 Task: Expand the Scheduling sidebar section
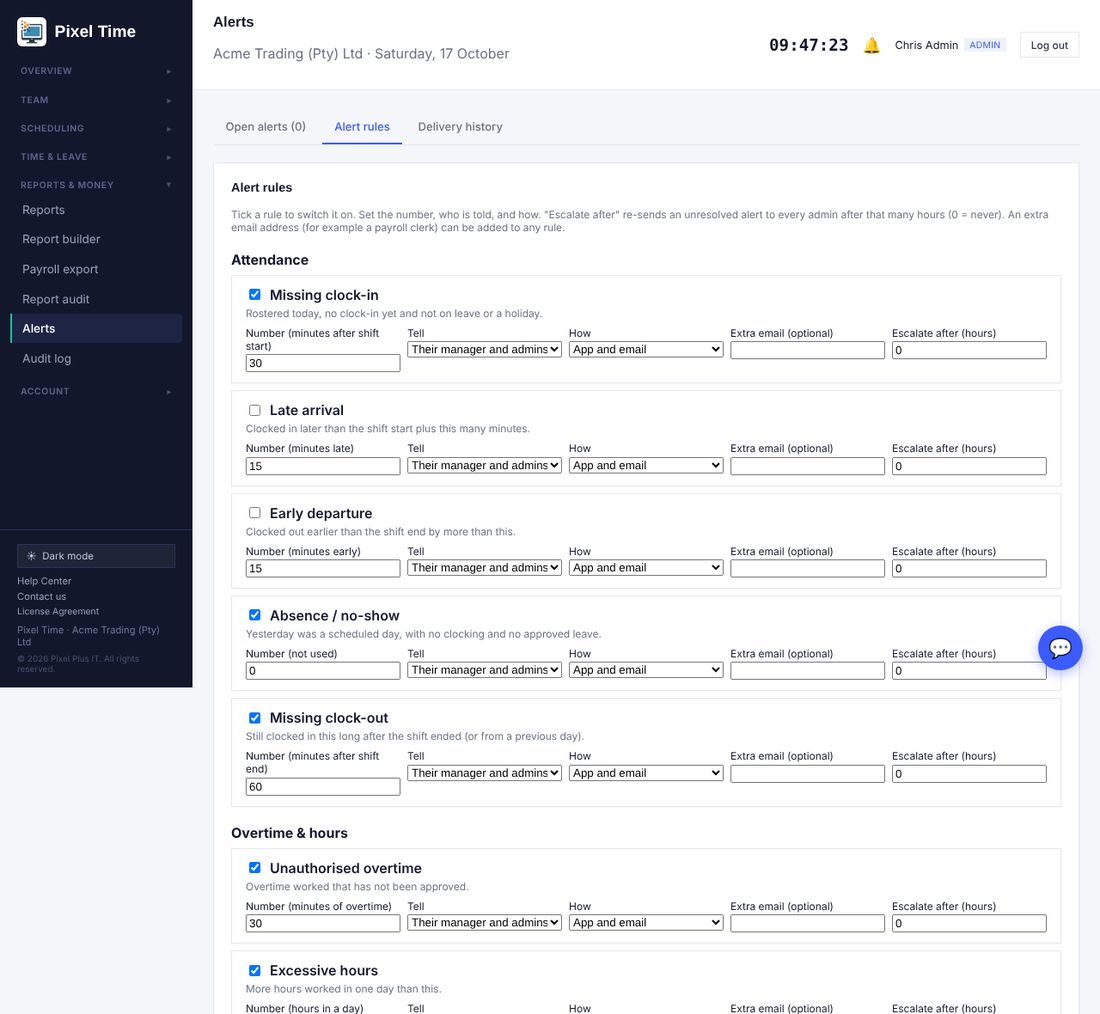96,128
